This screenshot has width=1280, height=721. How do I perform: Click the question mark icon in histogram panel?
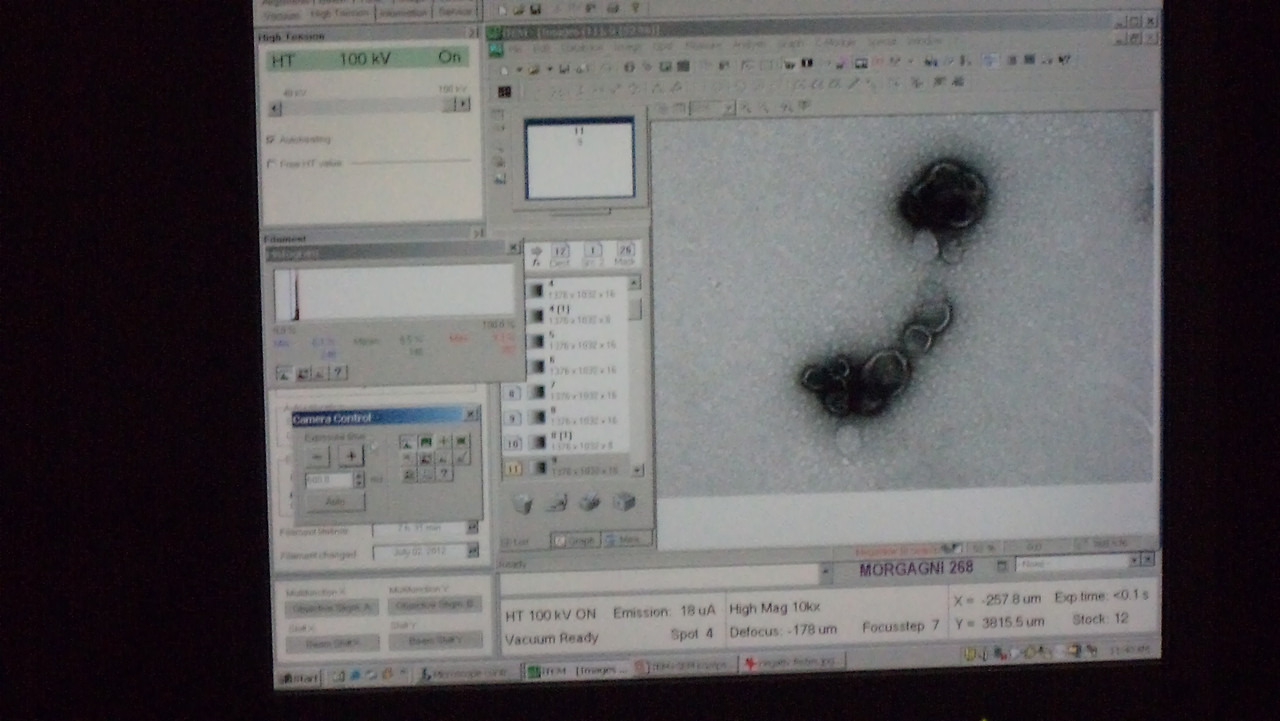coord(338,373)
